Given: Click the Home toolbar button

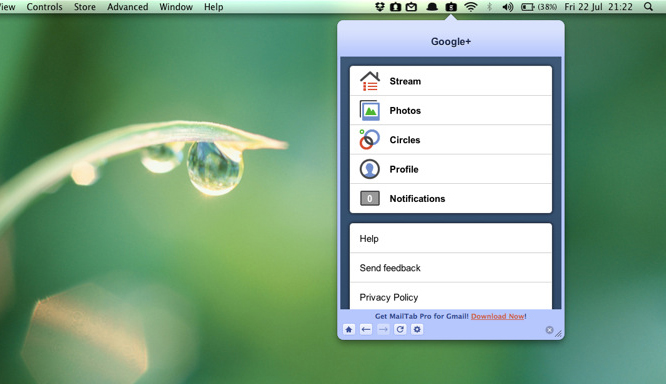Looking at the screenshot, I should tap(349, 329).
